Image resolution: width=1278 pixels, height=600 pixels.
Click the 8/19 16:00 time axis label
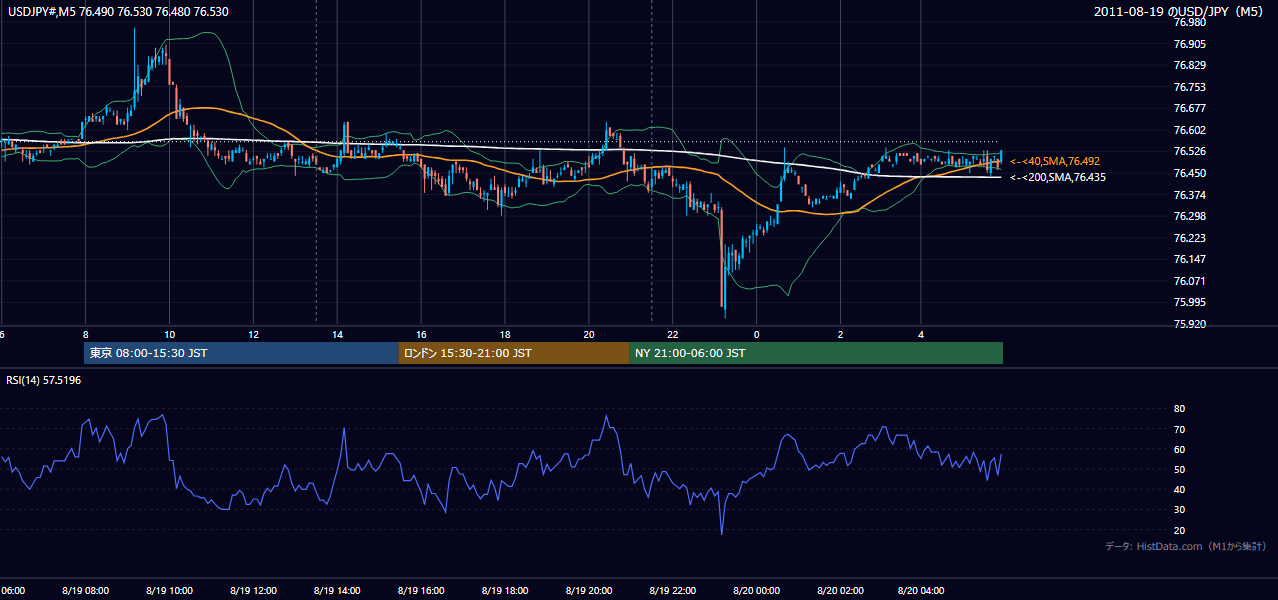(x=421, y=591)
